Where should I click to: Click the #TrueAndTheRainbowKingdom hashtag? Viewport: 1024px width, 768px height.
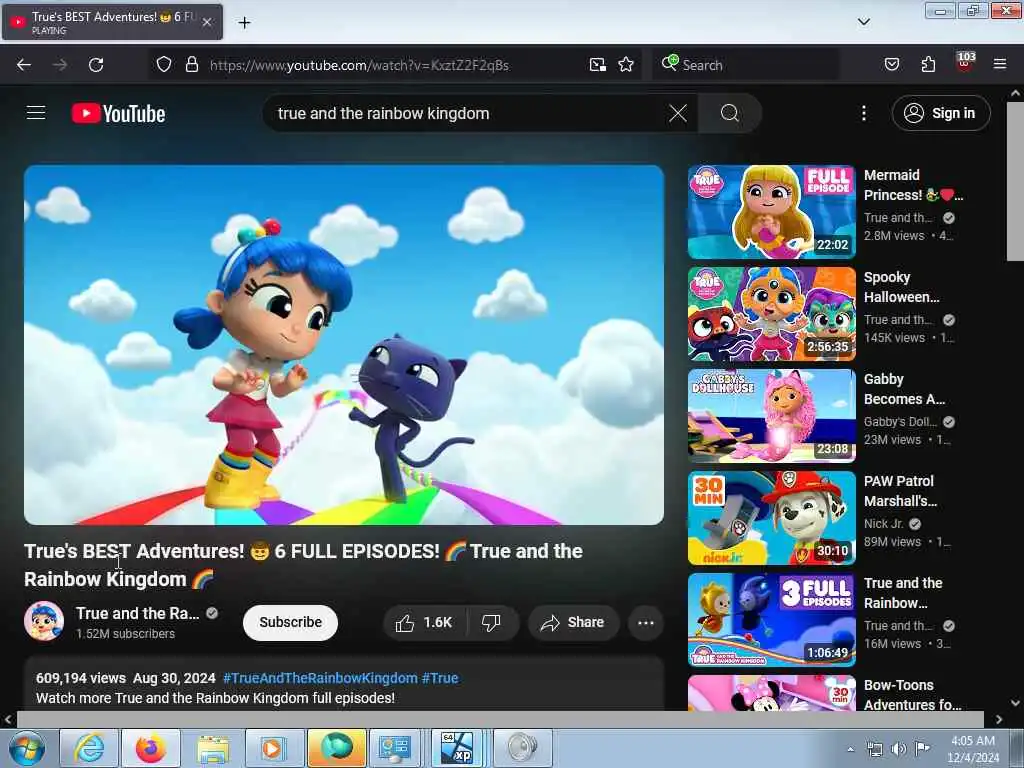(x=320, y=678)
